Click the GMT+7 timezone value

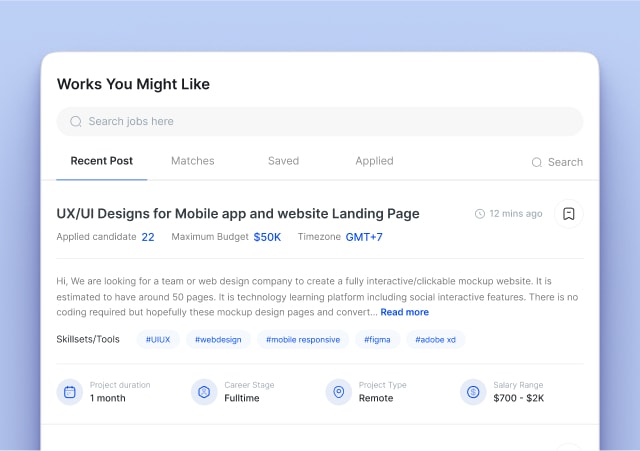(364, 237)
